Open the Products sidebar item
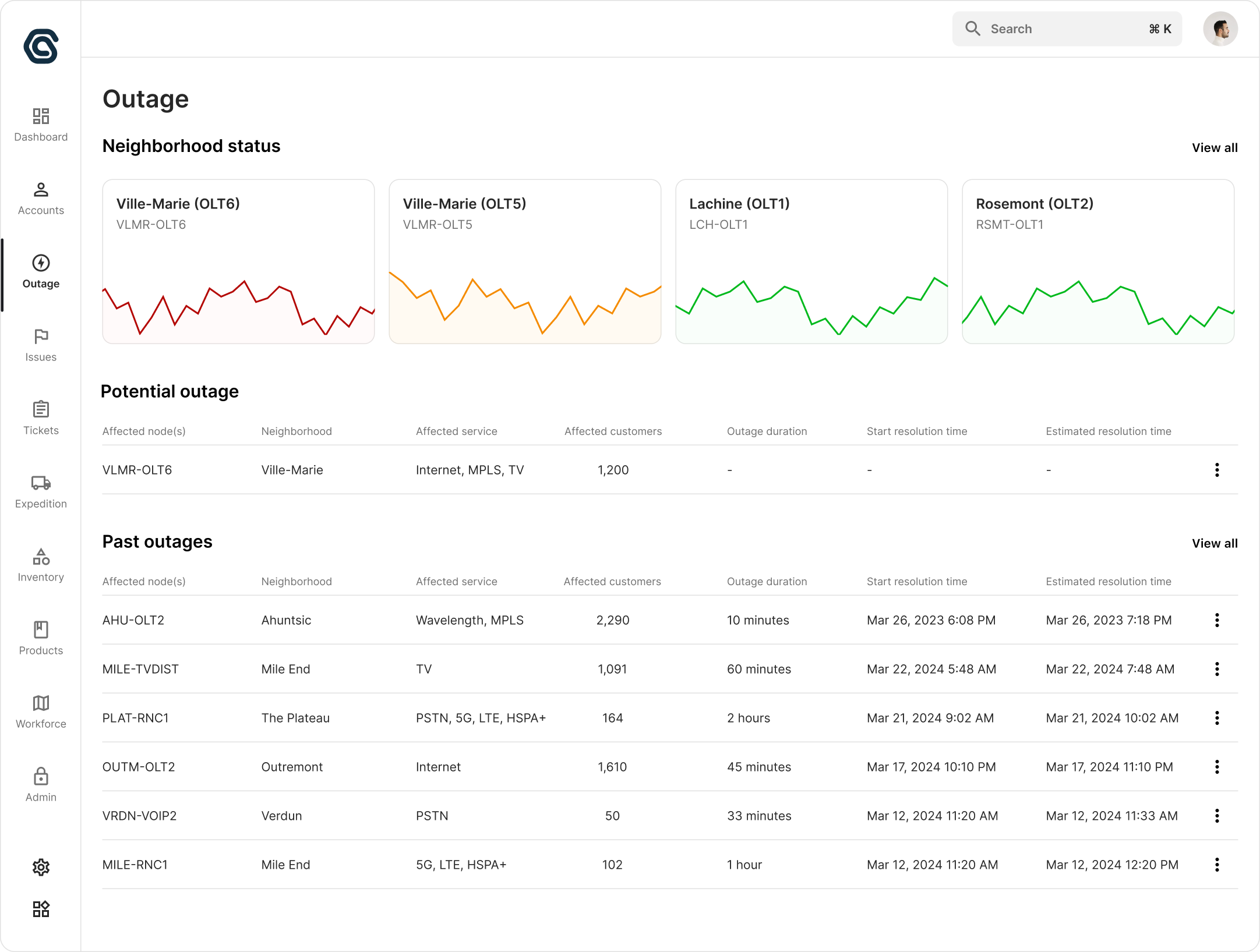This screenshot has height=952, width=1260. (x=41, y=630)
